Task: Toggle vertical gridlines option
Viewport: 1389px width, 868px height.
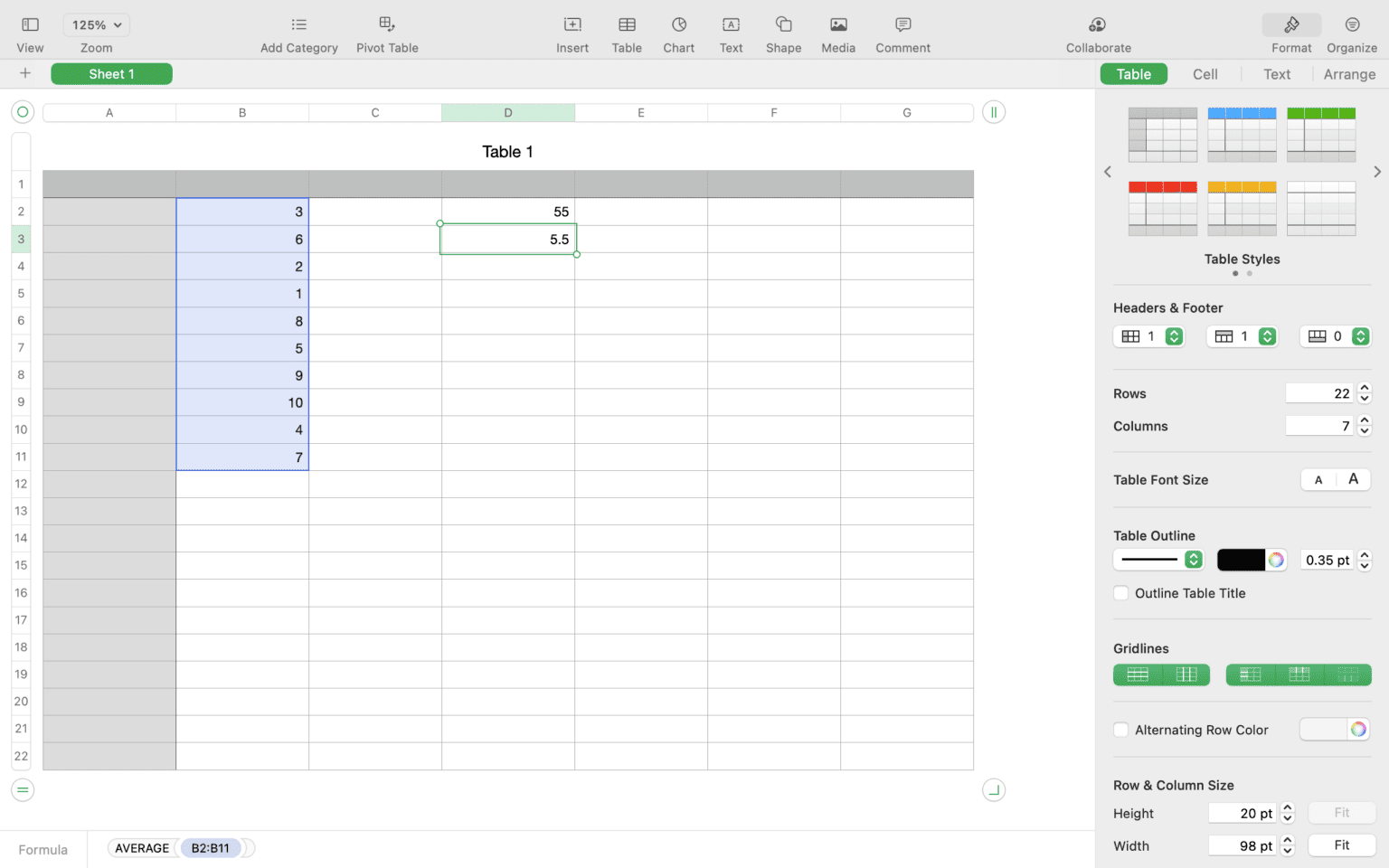Action: (x=1187, y=675)
